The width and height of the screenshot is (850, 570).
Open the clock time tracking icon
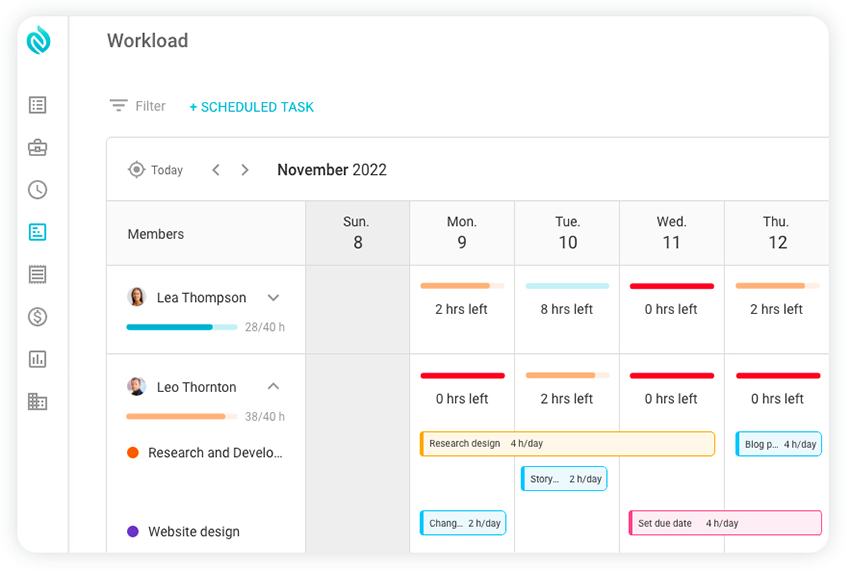[37, 189]
